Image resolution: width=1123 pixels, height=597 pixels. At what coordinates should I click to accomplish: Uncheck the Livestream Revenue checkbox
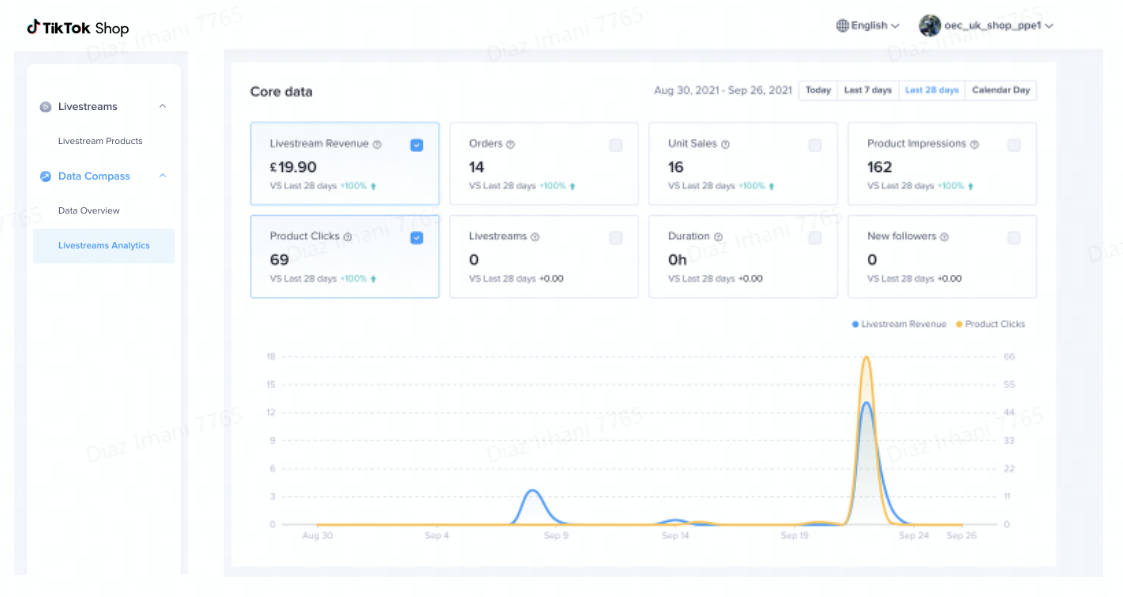click(416, 145)
